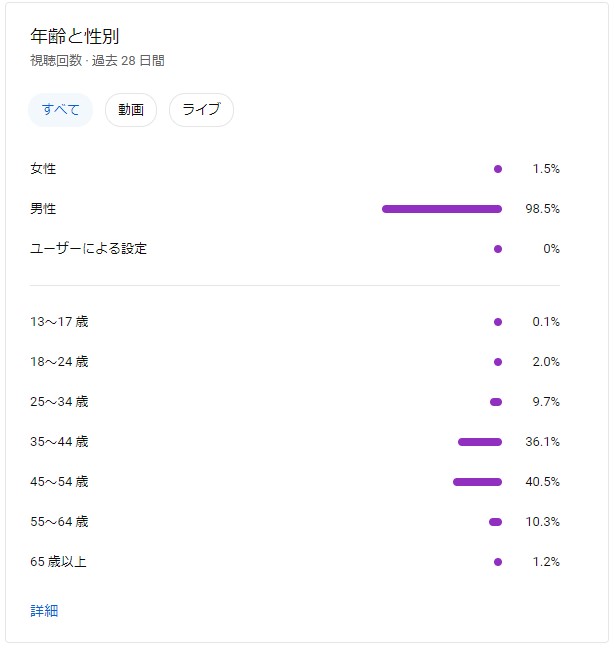
Task: Open the 詳細 link
Action: 44,610
